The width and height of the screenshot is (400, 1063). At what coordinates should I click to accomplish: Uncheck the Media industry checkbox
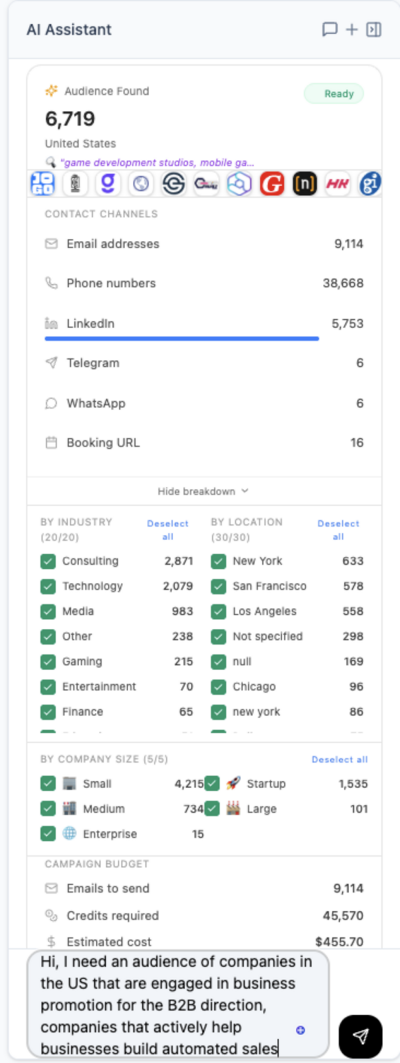coord(47,611)
